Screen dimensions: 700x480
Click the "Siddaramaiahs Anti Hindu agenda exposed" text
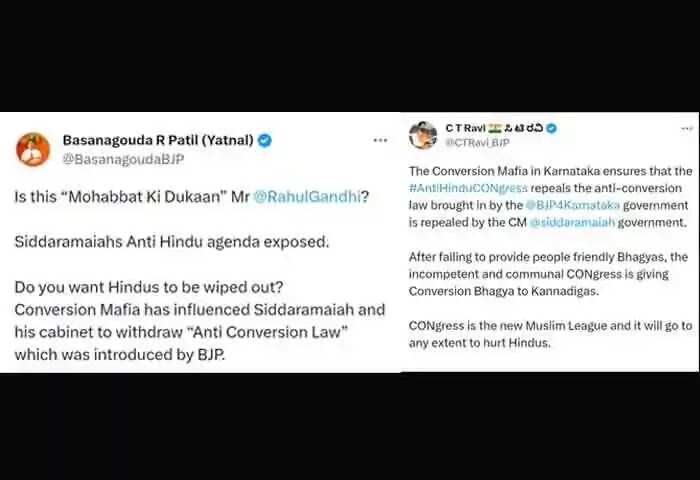[172, 242]
